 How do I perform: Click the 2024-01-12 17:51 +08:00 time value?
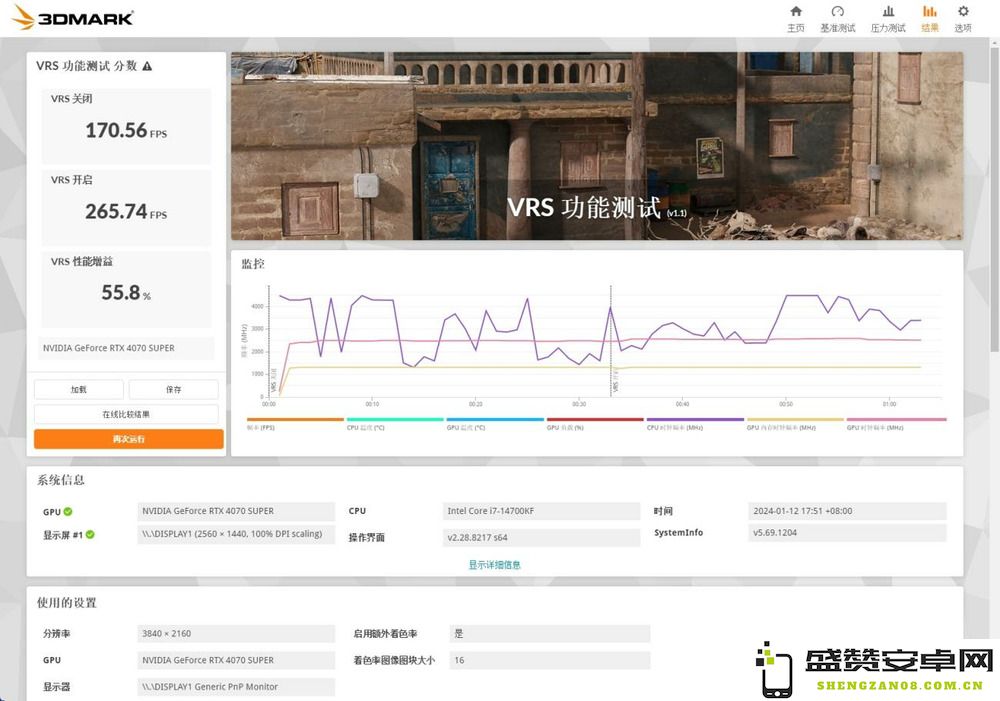(x=847, y=511)
